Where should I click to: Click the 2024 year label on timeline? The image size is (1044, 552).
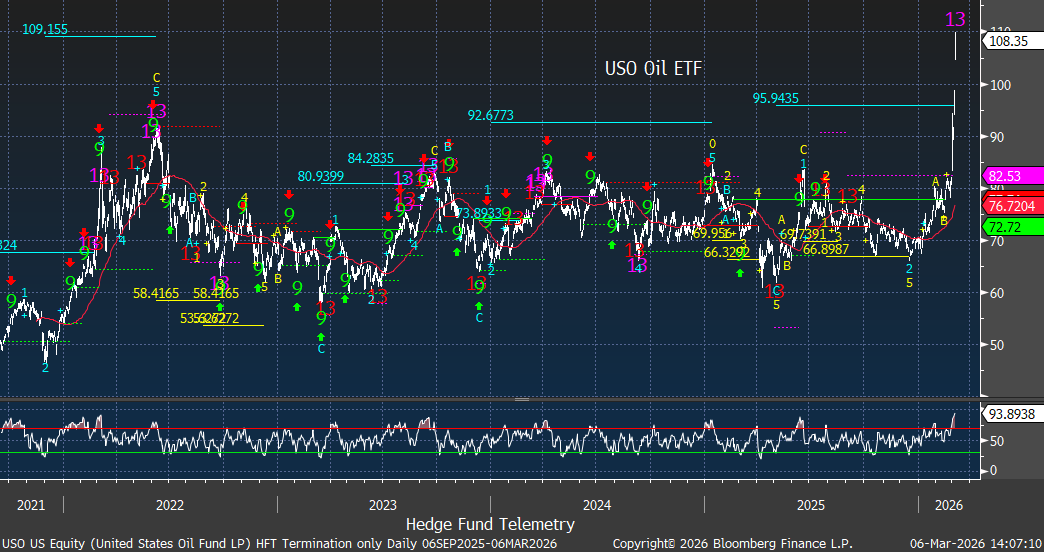[597, 504]
